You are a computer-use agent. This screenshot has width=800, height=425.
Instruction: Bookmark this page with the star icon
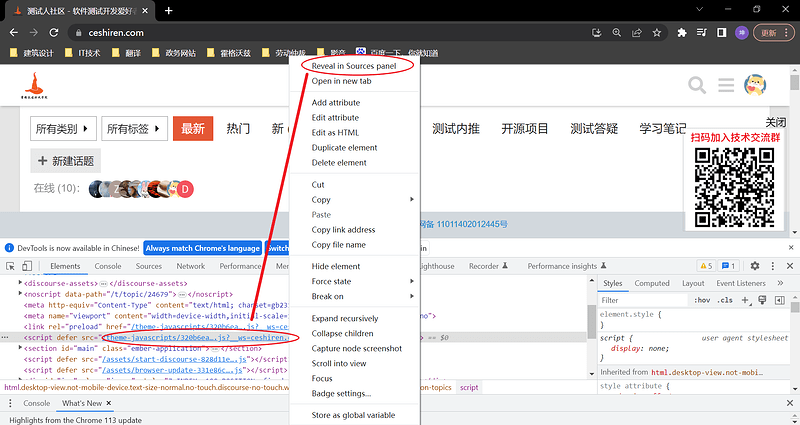[657, 33]
